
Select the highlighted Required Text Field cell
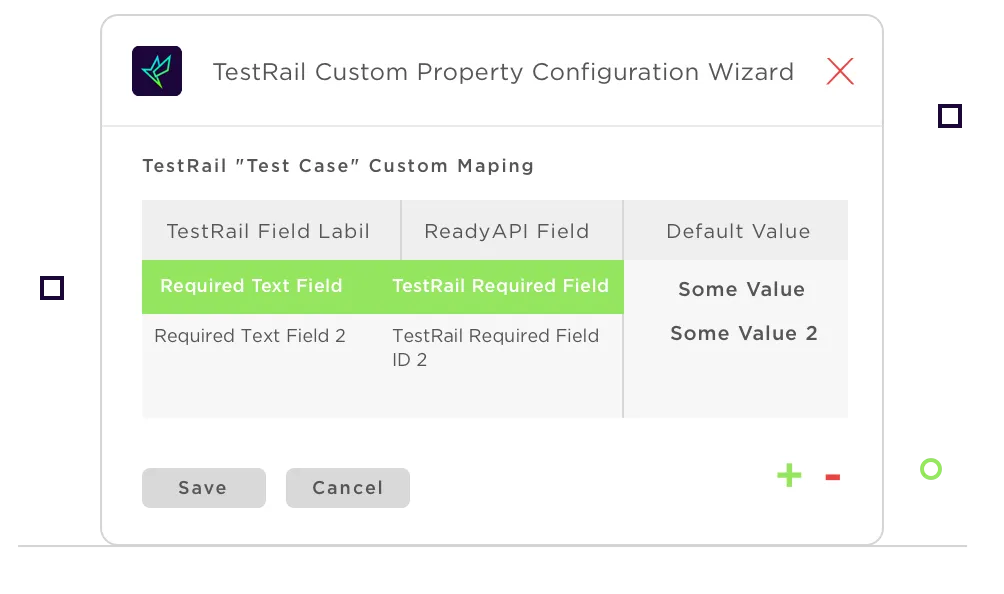coord(251,286)
